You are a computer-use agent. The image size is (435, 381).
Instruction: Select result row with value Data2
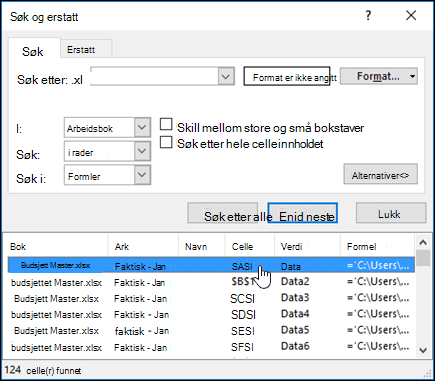211,282
